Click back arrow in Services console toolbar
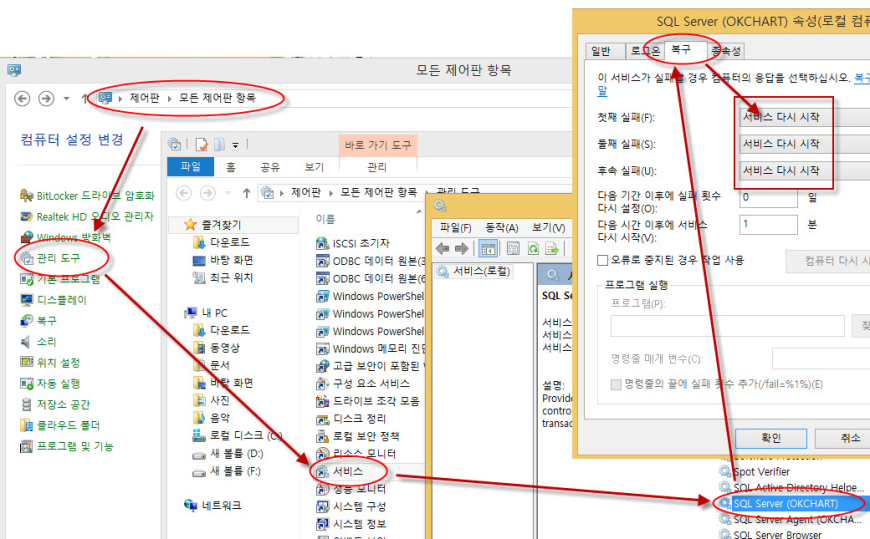This screenshot has width=870, height=539. [x=442, y=249]
